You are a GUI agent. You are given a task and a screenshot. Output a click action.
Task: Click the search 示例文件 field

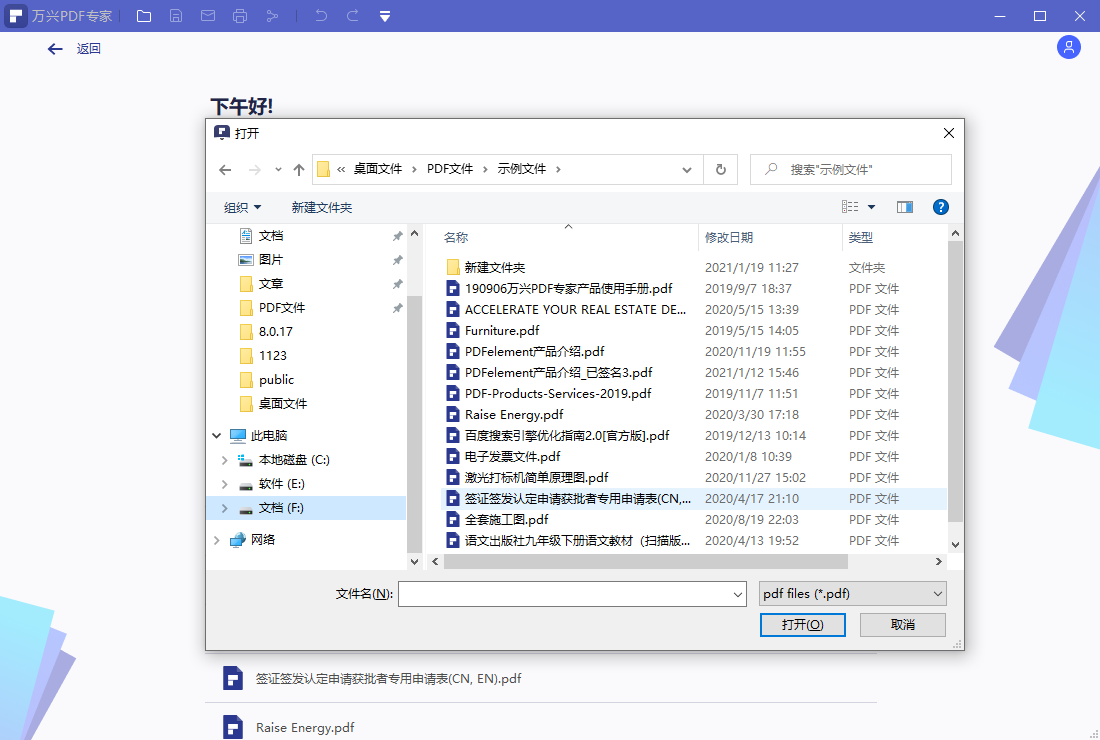(850, 170)
